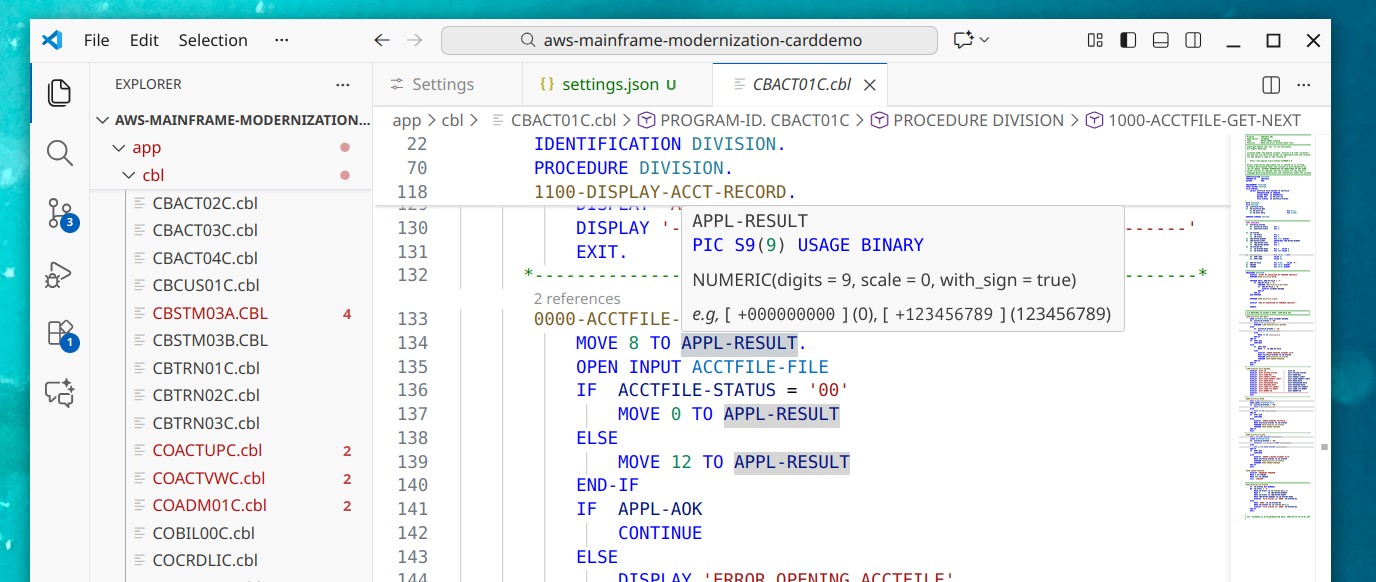Toggle the secondary side bar visibility

click(x=1193, y=40)
